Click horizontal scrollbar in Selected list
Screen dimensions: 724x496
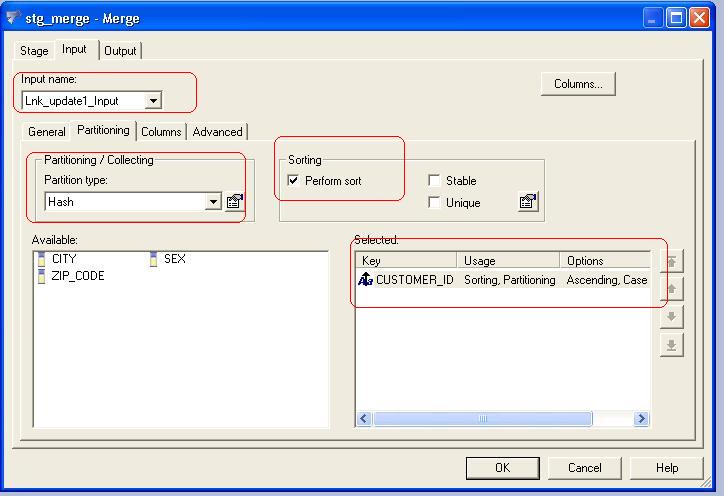[482, 419]
